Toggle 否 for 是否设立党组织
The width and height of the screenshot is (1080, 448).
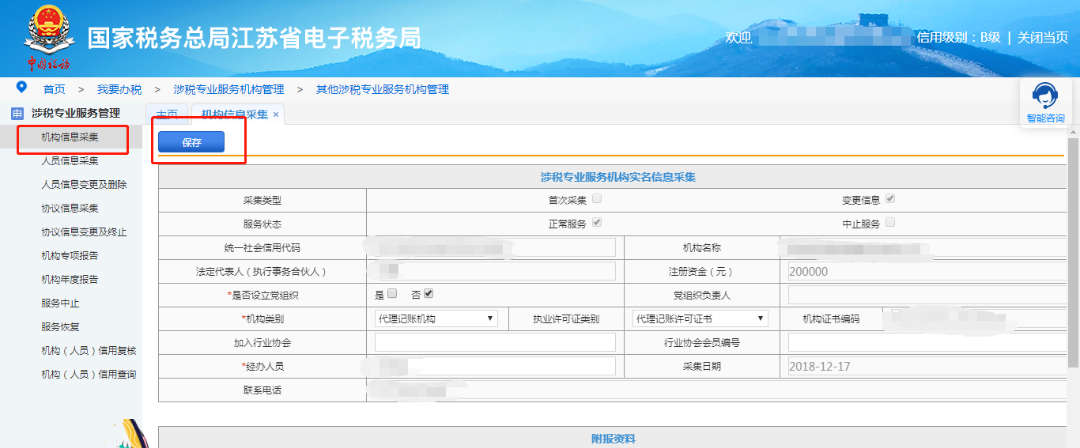pyautogui.click(x=428, y=294)
